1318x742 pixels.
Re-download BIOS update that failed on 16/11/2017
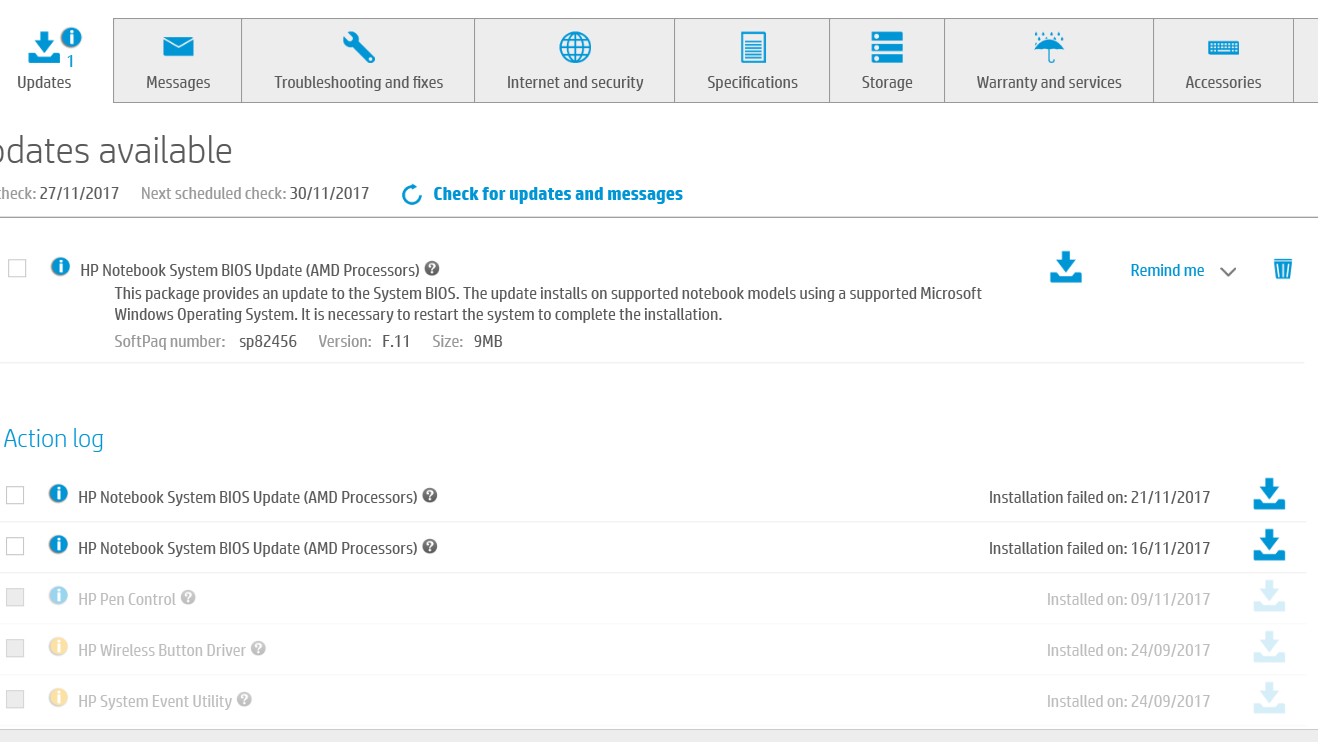[1269, 546]
